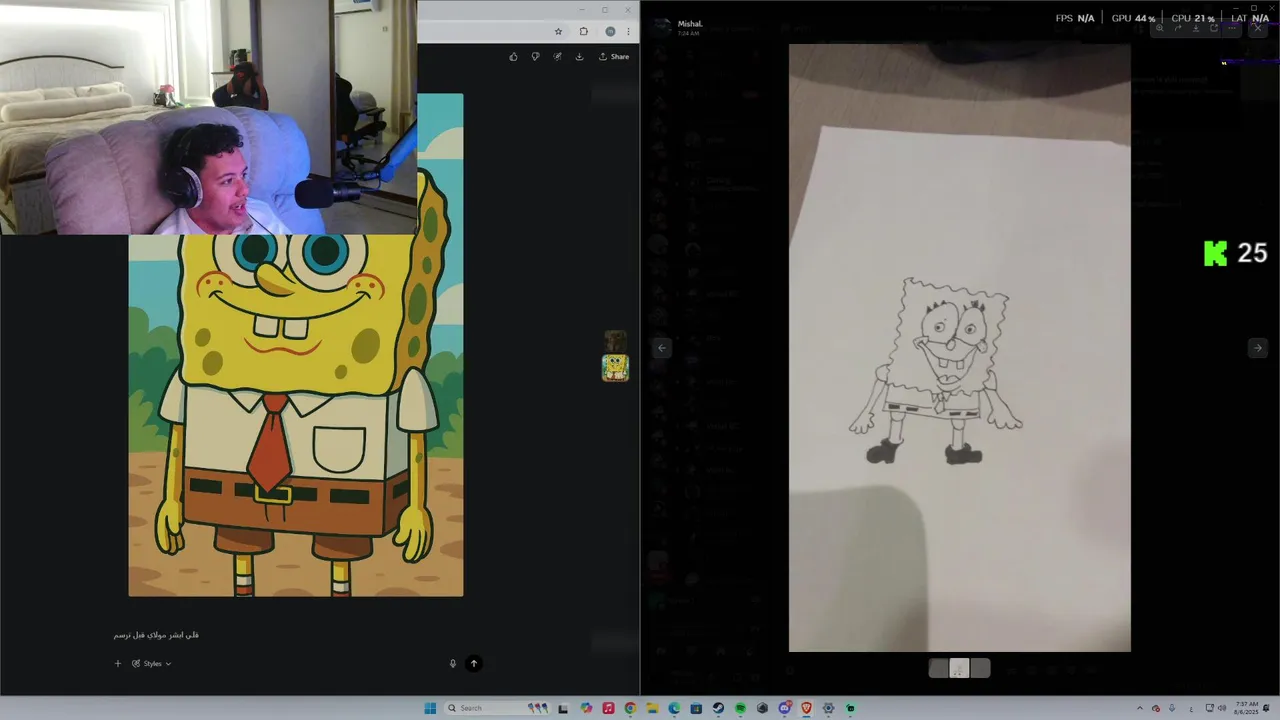This screenshot has width=1280, height=720.
Task: Show hidden system tray icons chevron
Action: pos(1139,708)
